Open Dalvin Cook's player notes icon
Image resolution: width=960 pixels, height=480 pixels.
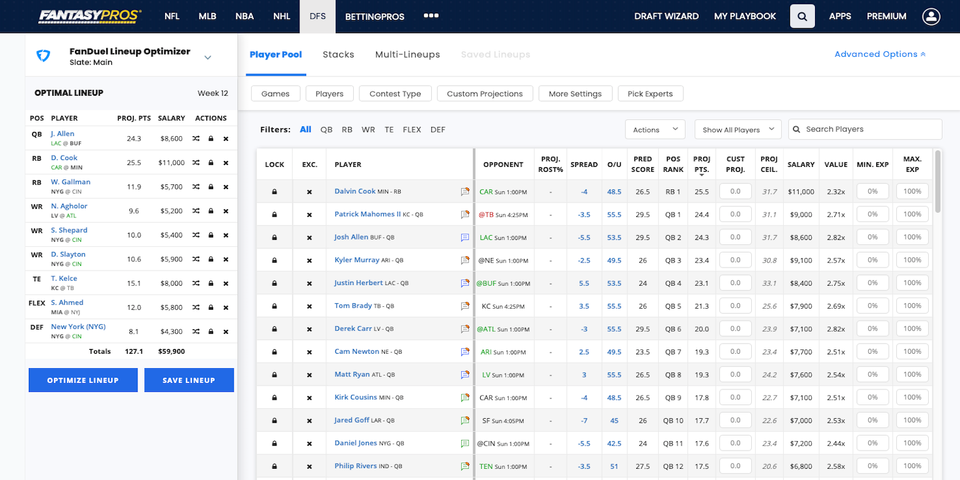pyautogui.click(x=465, y=192)
